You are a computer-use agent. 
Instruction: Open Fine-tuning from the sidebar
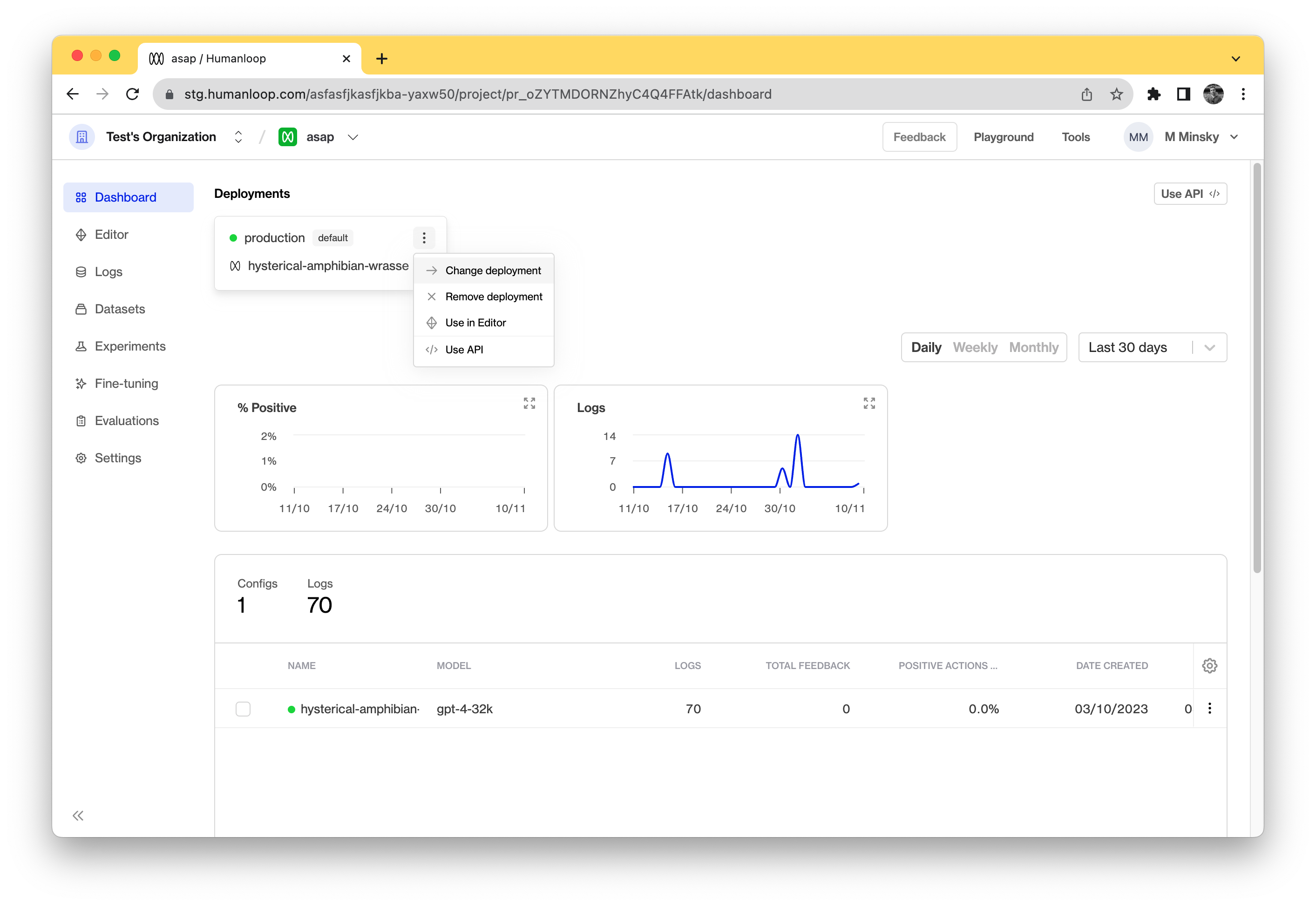(x=126, y=383)
